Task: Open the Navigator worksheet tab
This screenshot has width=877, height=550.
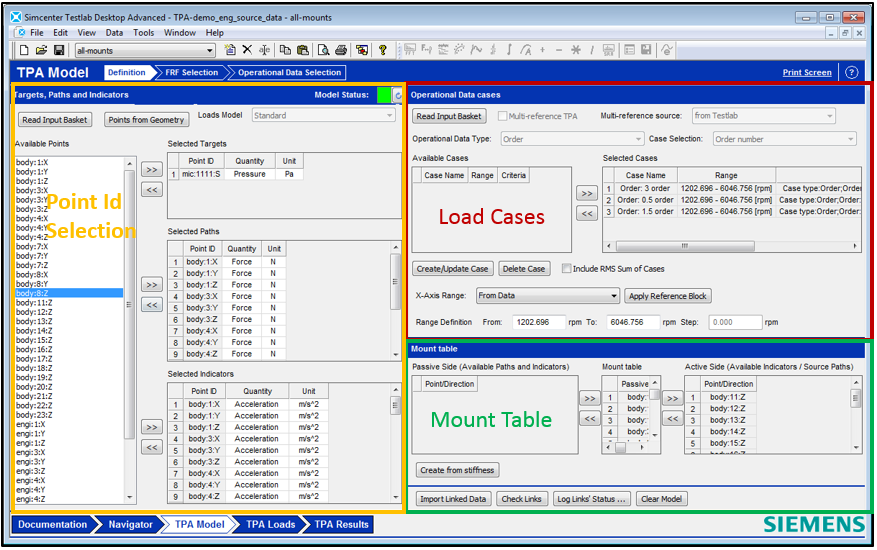Action: pyautogui.click(x=130, y=524)
